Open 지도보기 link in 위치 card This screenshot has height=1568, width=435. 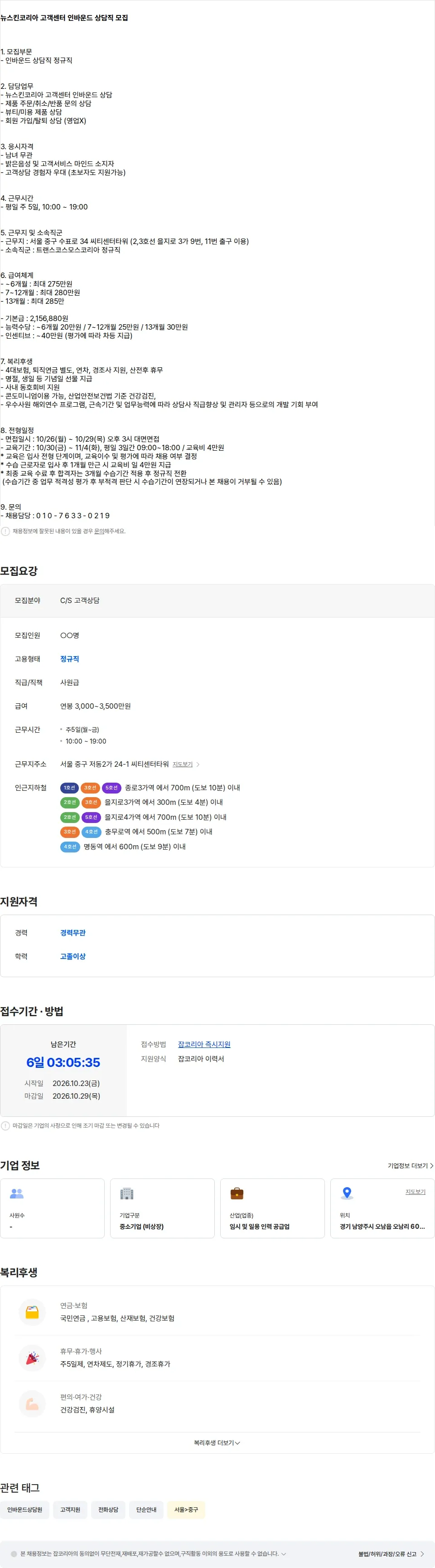click(416, 1192)
